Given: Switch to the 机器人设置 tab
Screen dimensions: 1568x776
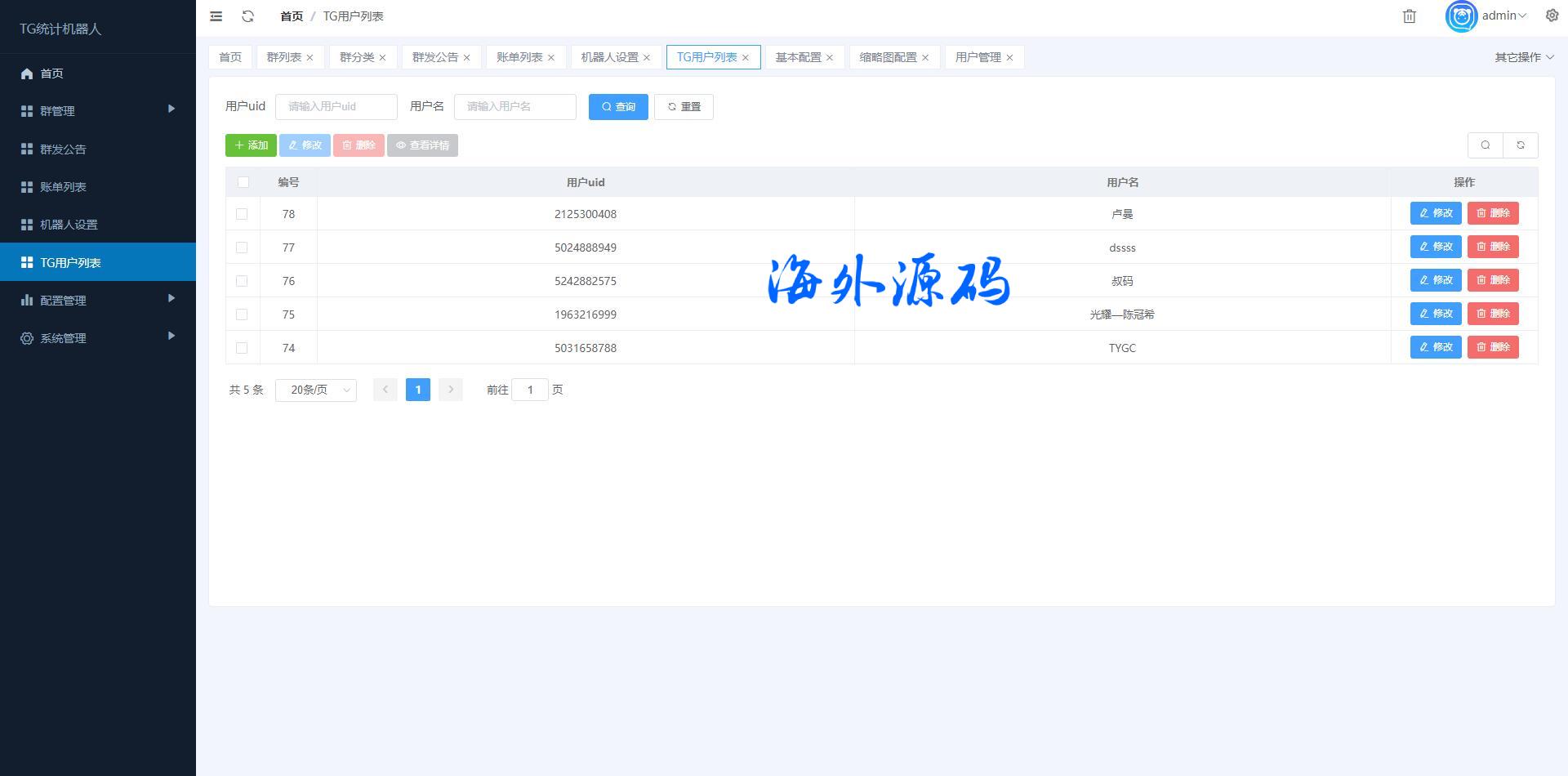Looking at the screenshot, I should (609, 57).
